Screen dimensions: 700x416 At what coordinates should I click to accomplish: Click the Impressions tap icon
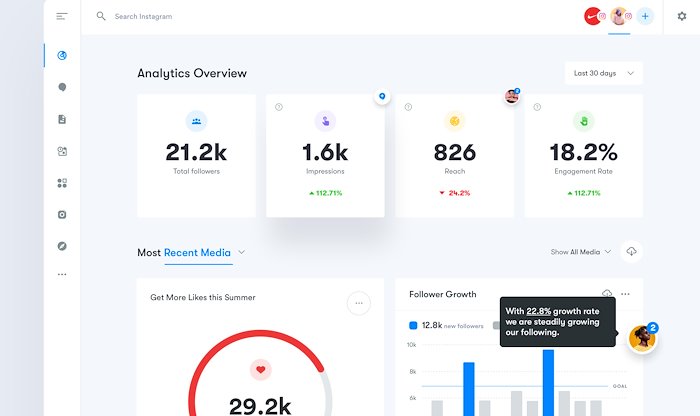coord(325,121)
